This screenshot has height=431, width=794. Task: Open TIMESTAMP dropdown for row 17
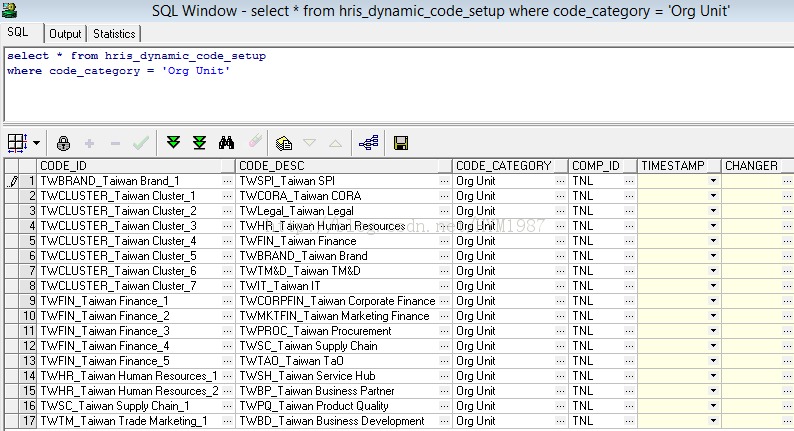click(713, 421)
